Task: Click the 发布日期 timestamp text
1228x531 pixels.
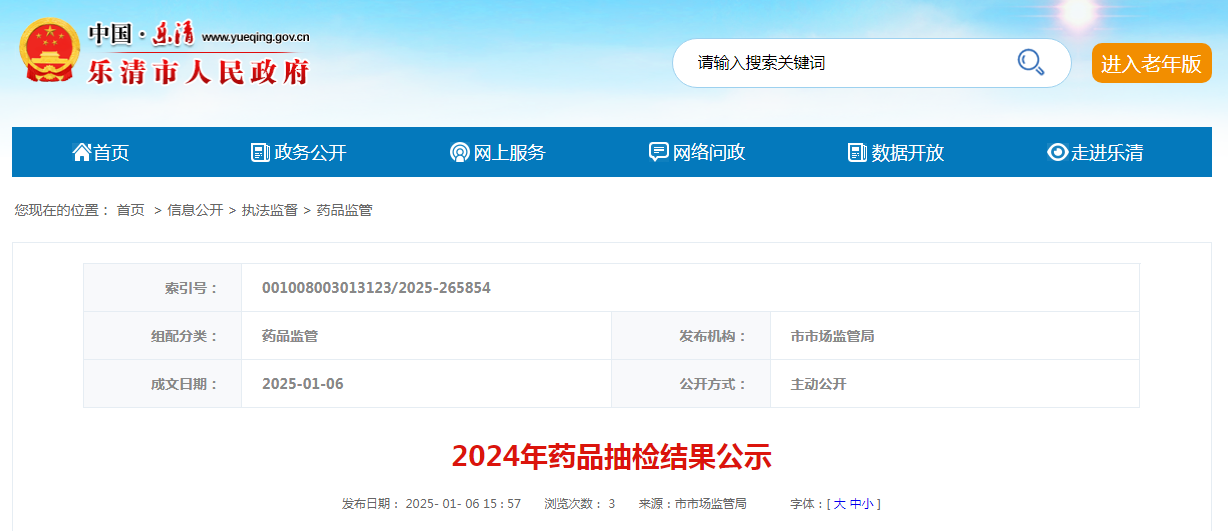Action: (x=431, y=504)
